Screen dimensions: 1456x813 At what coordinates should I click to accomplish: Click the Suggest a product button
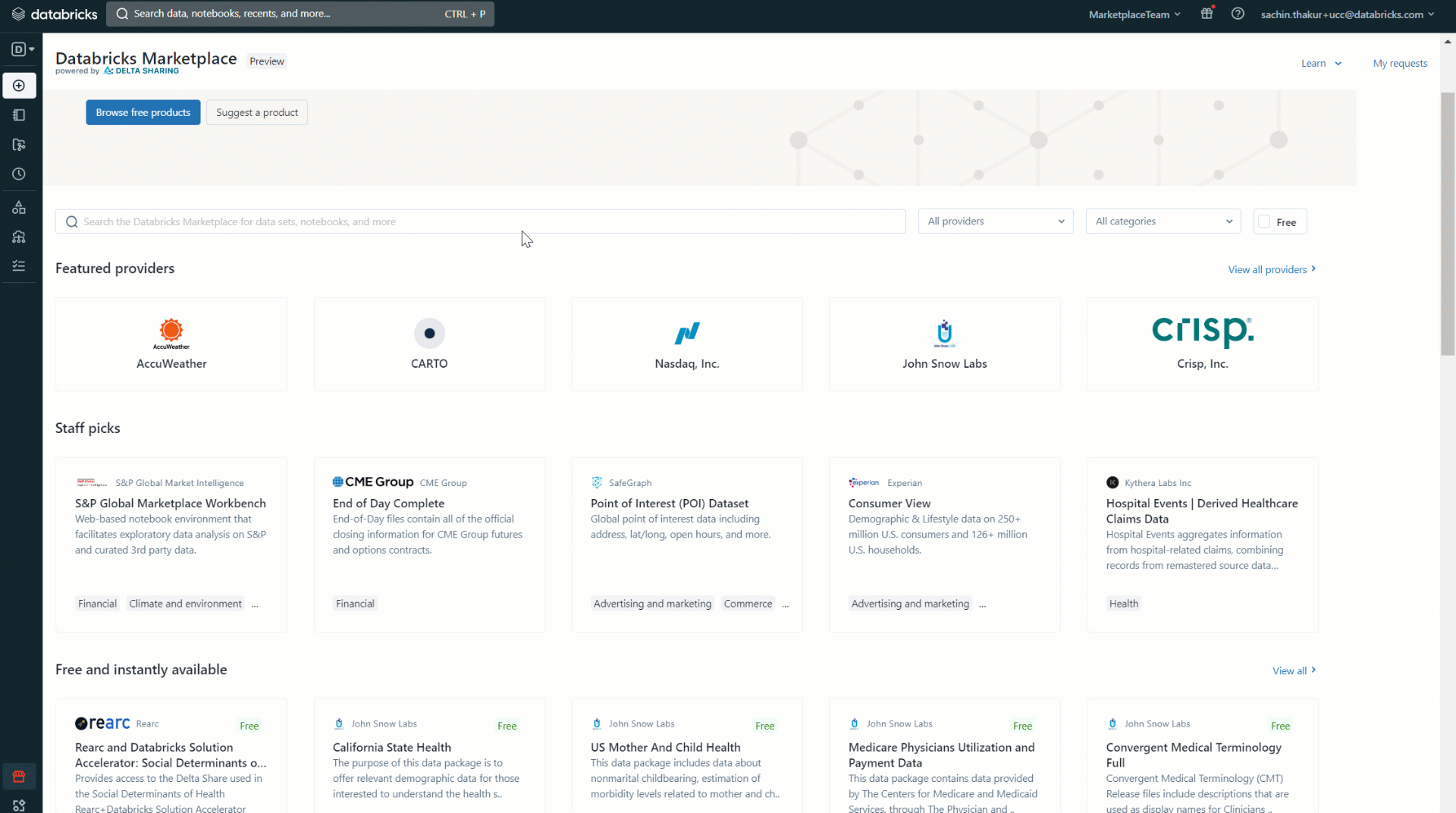tap(256, 112)
